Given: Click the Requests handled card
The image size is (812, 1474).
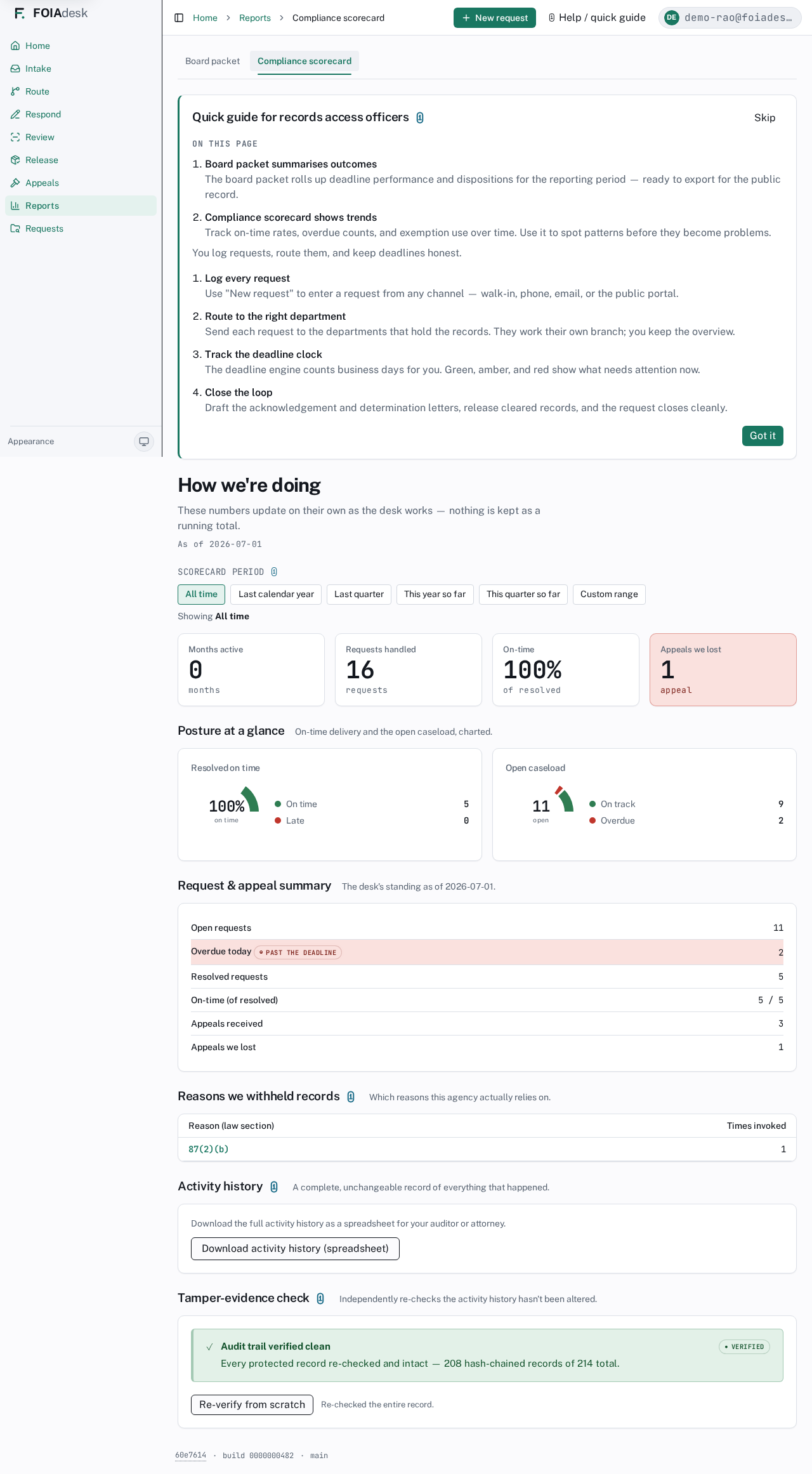Looking at the screenshot, I should click(x=409, y=669).
